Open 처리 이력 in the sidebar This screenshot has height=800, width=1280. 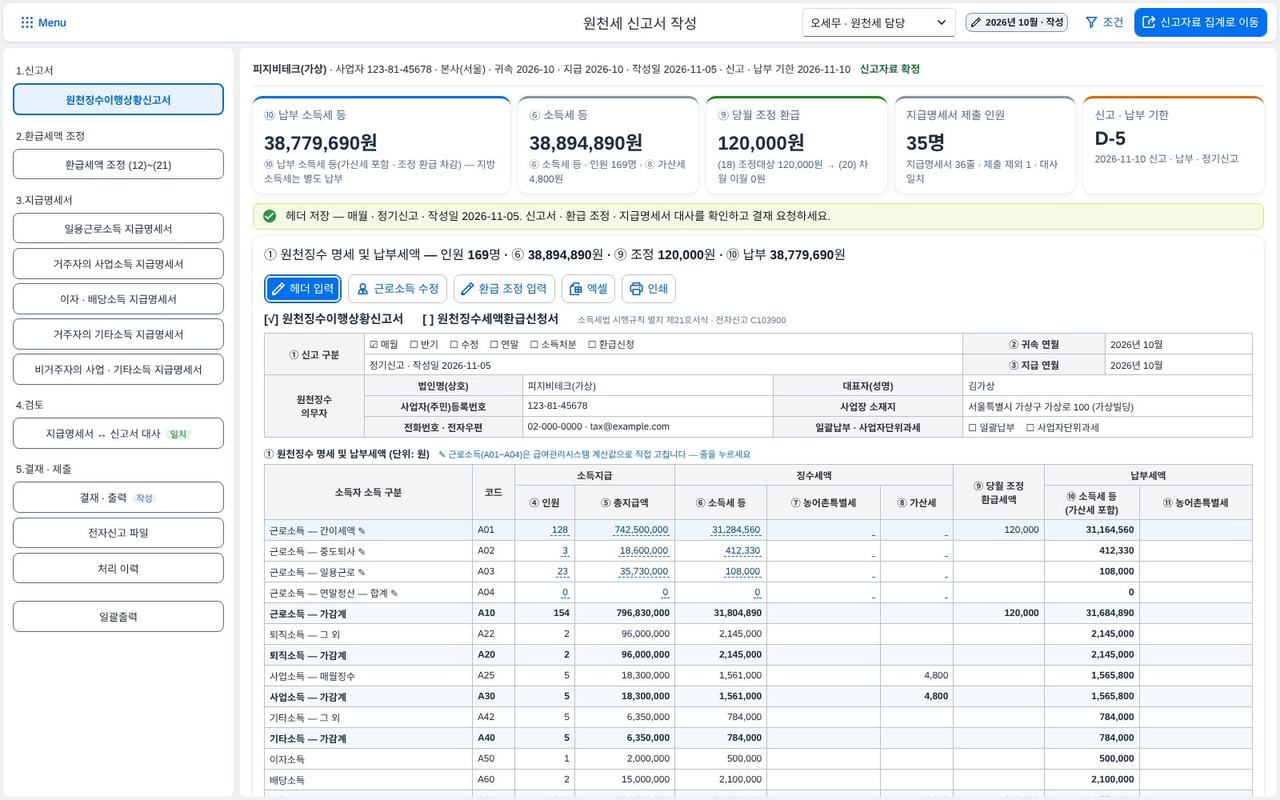(x=118, y=569)
